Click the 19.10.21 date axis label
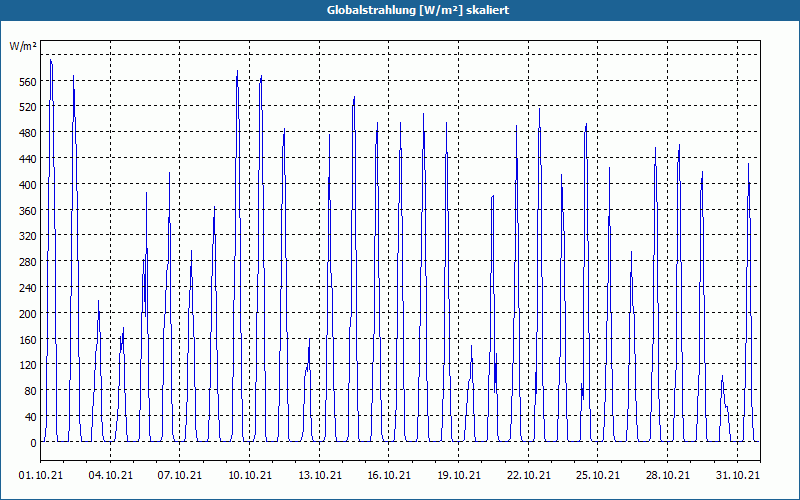The height and width of the screenshot is (500, 800). (x=459, y=476)
